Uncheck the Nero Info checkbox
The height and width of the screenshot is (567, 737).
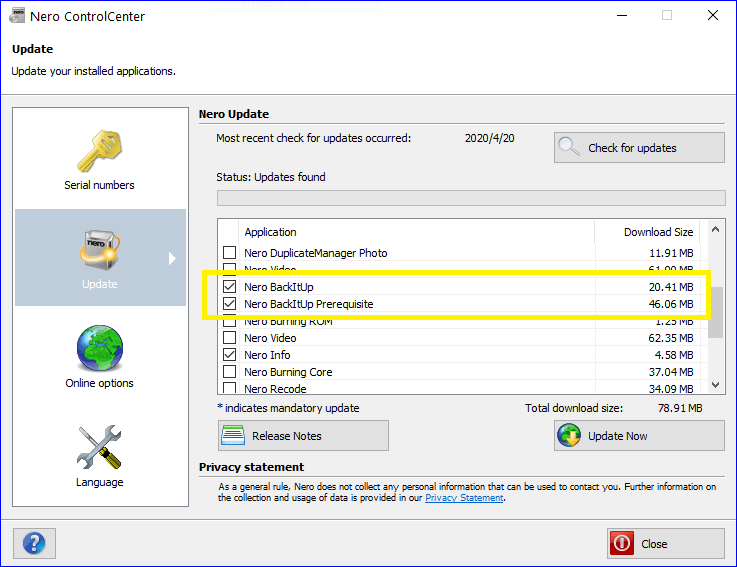(x=229, y=354)
